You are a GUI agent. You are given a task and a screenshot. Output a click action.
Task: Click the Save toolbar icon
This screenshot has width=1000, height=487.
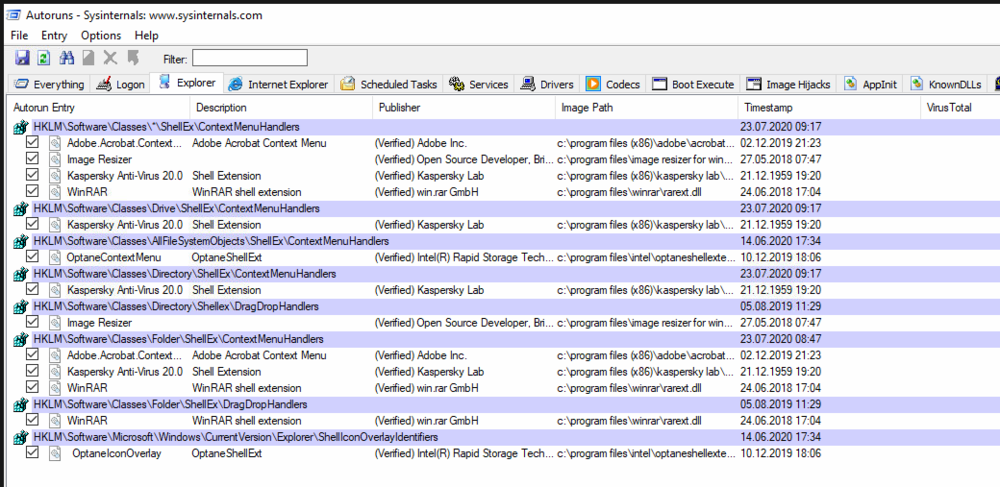tap(22, 58)
